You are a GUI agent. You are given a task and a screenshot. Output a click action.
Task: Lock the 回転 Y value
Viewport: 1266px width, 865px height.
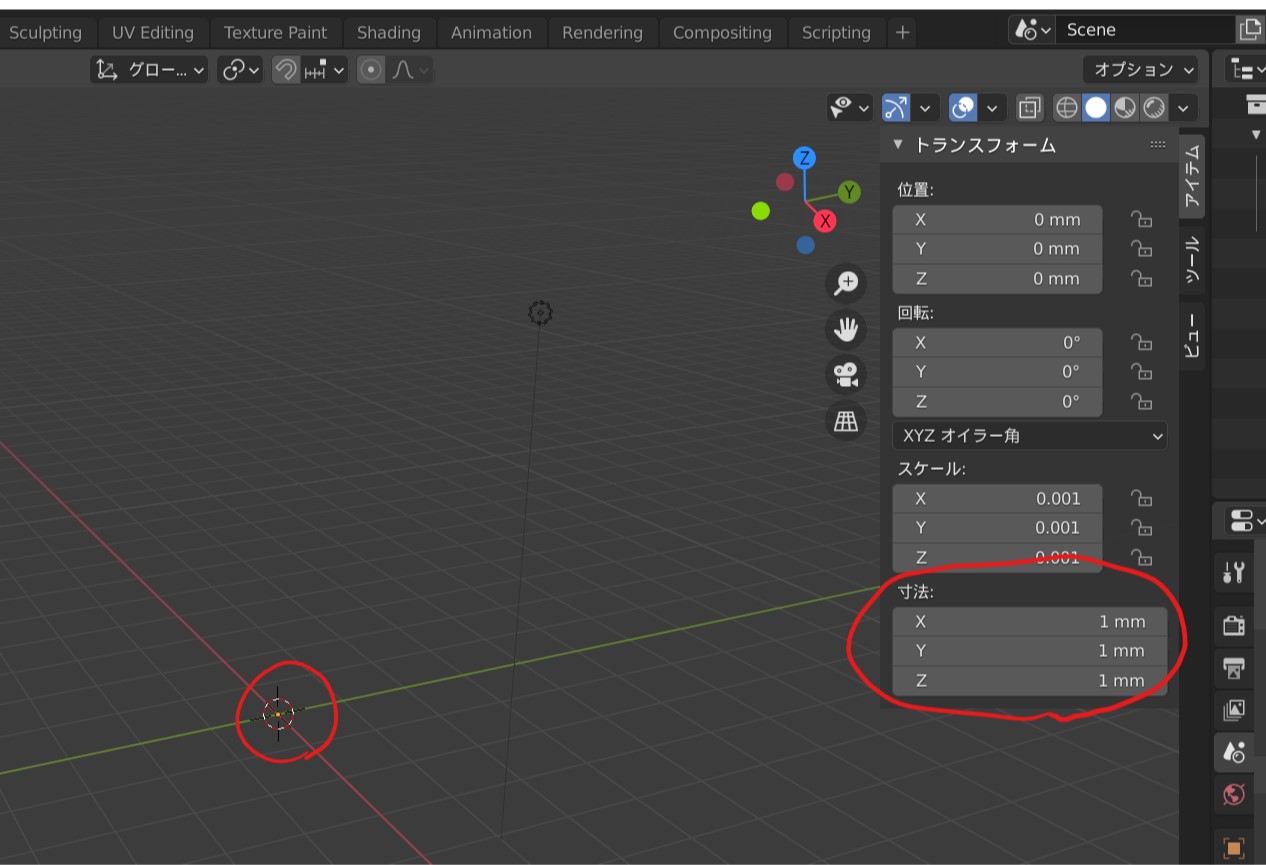click(1141, 372)
